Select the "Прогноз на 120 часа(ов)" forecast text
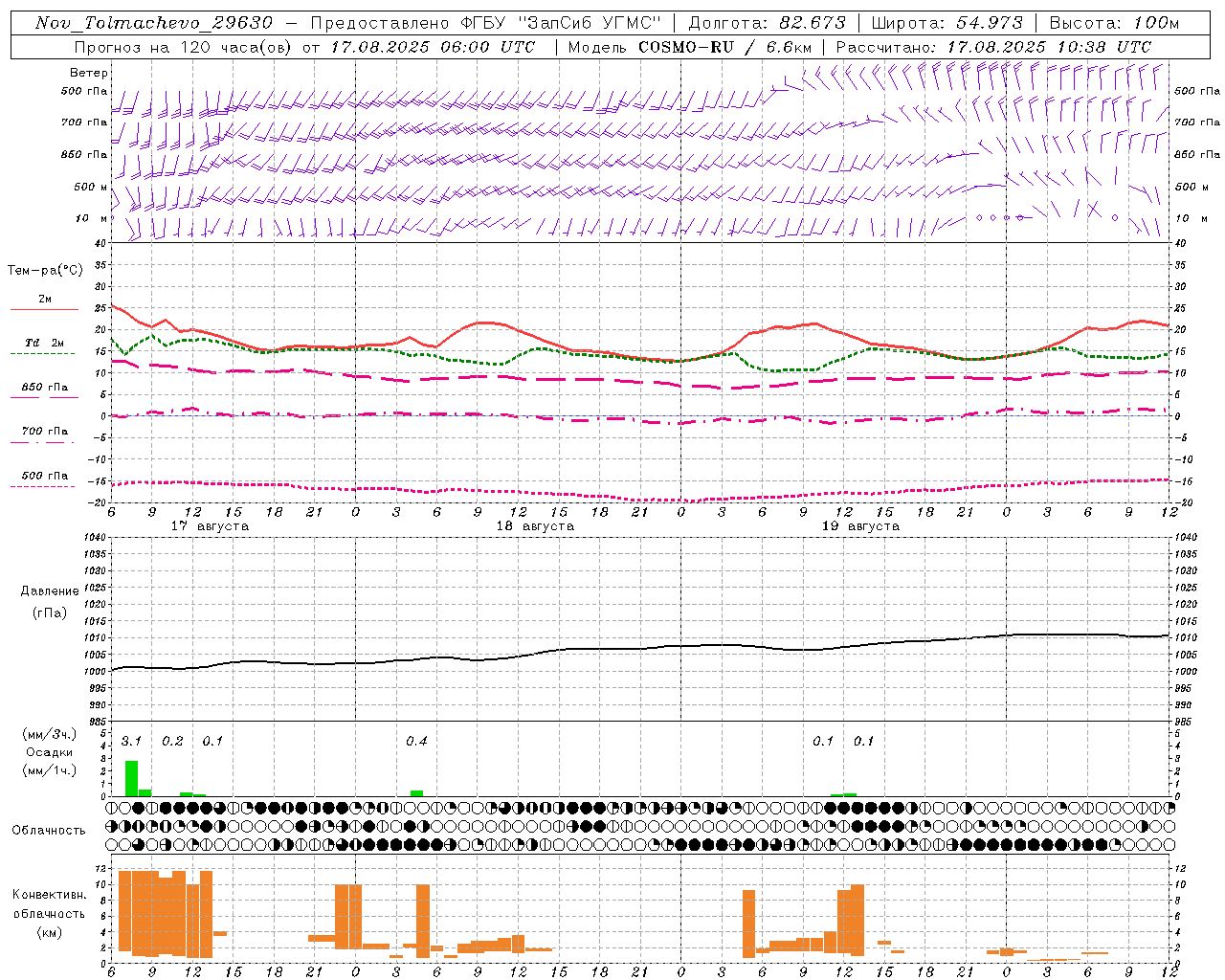Image resolution: width=1225 pixels, height=980 pixels. pyautogui.click(x=185, y=47)
